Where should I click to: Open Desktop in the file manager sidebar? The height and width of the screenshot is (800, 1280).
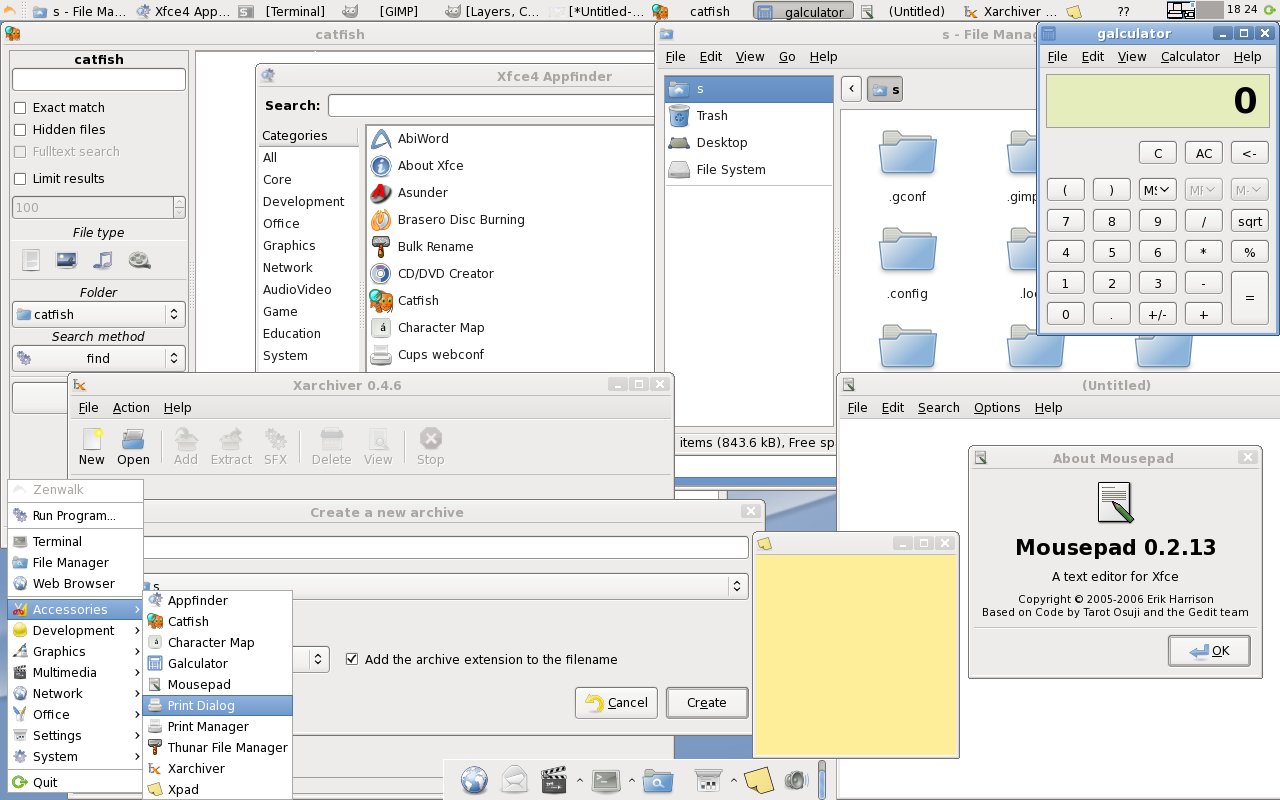748,143
